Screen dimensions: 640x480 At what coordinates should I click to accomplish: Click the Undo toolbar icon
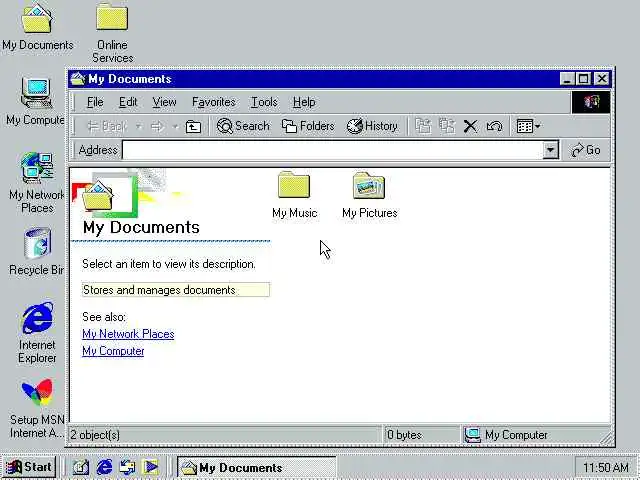(x=494, y=126)
